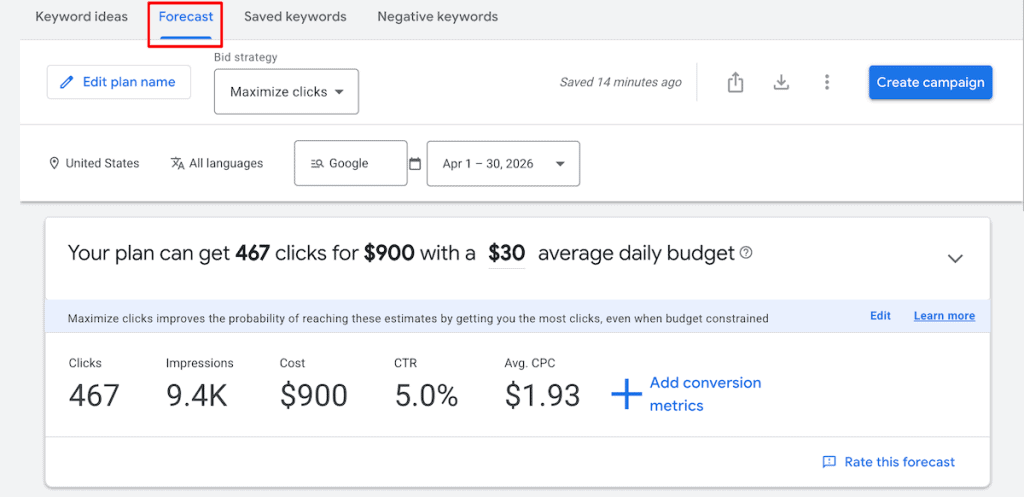Click All languages setting
Image resolution: width=1024 pixels, height=497 pixels.
pyautogui.click(x=226, y=163)
